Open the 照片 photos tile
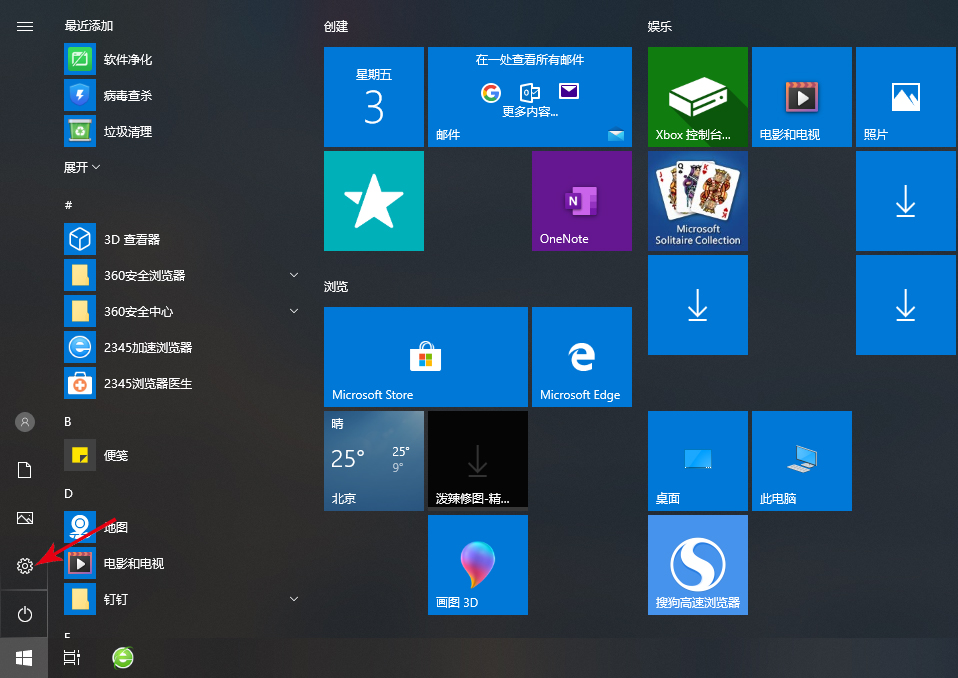This screenshot has width=958, height=678. coord(905,97)
